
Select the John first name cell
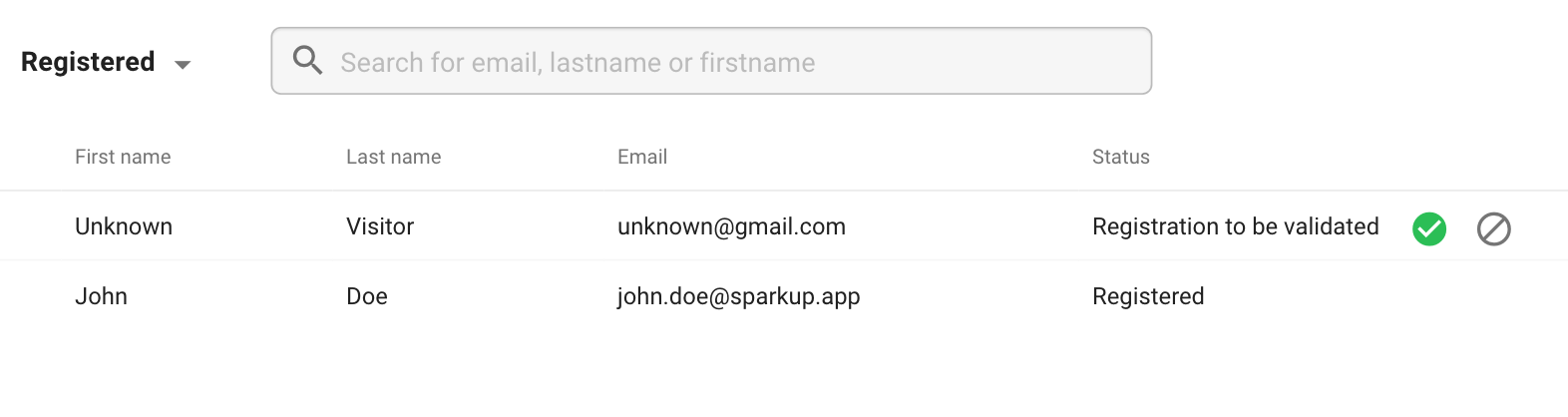tap(101, 296)
